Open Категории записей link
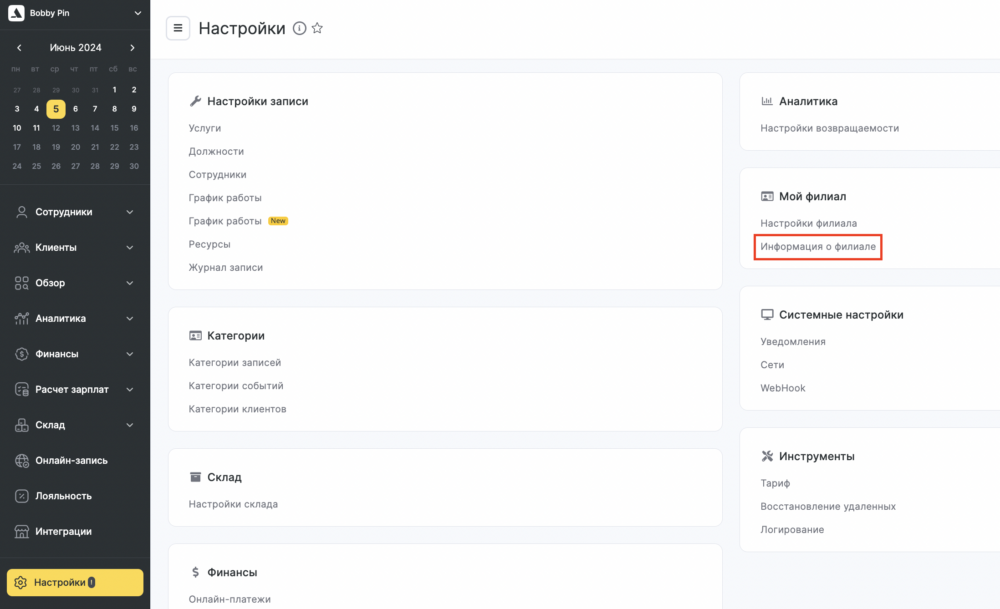The width and height of the screenshot is (1000, 609). coord(235,362)
